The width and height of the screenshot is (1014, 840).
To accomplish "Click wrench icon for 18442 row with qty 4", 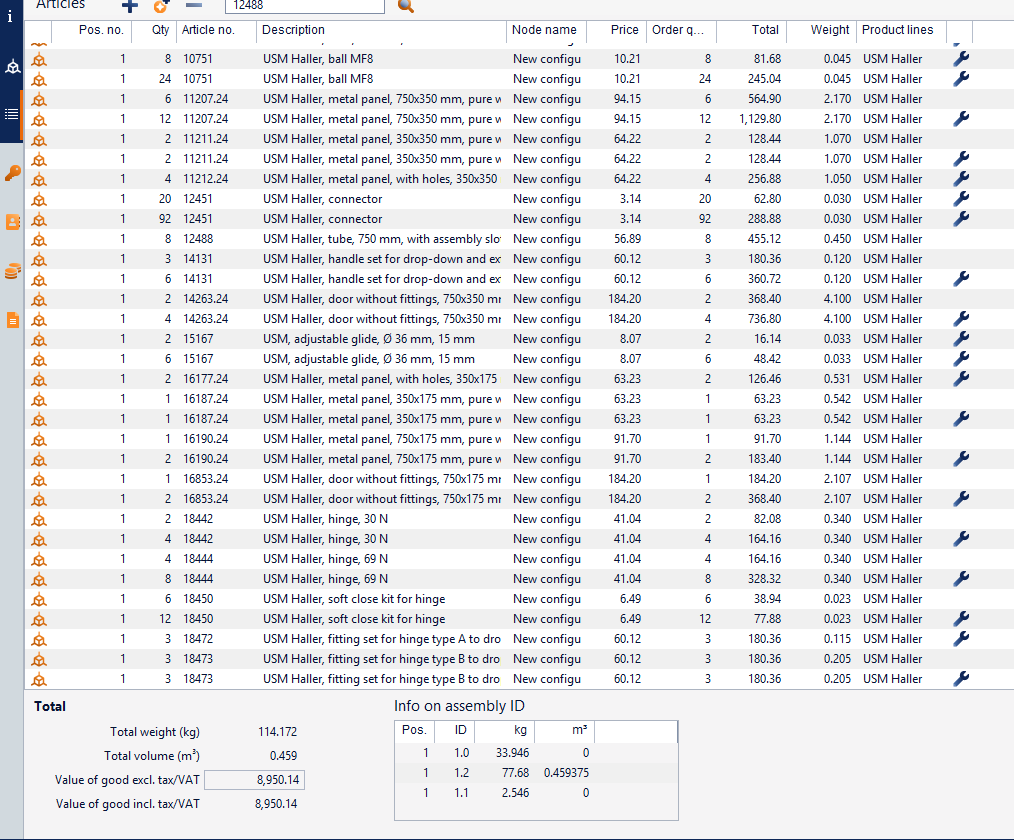I will (961, 539).
